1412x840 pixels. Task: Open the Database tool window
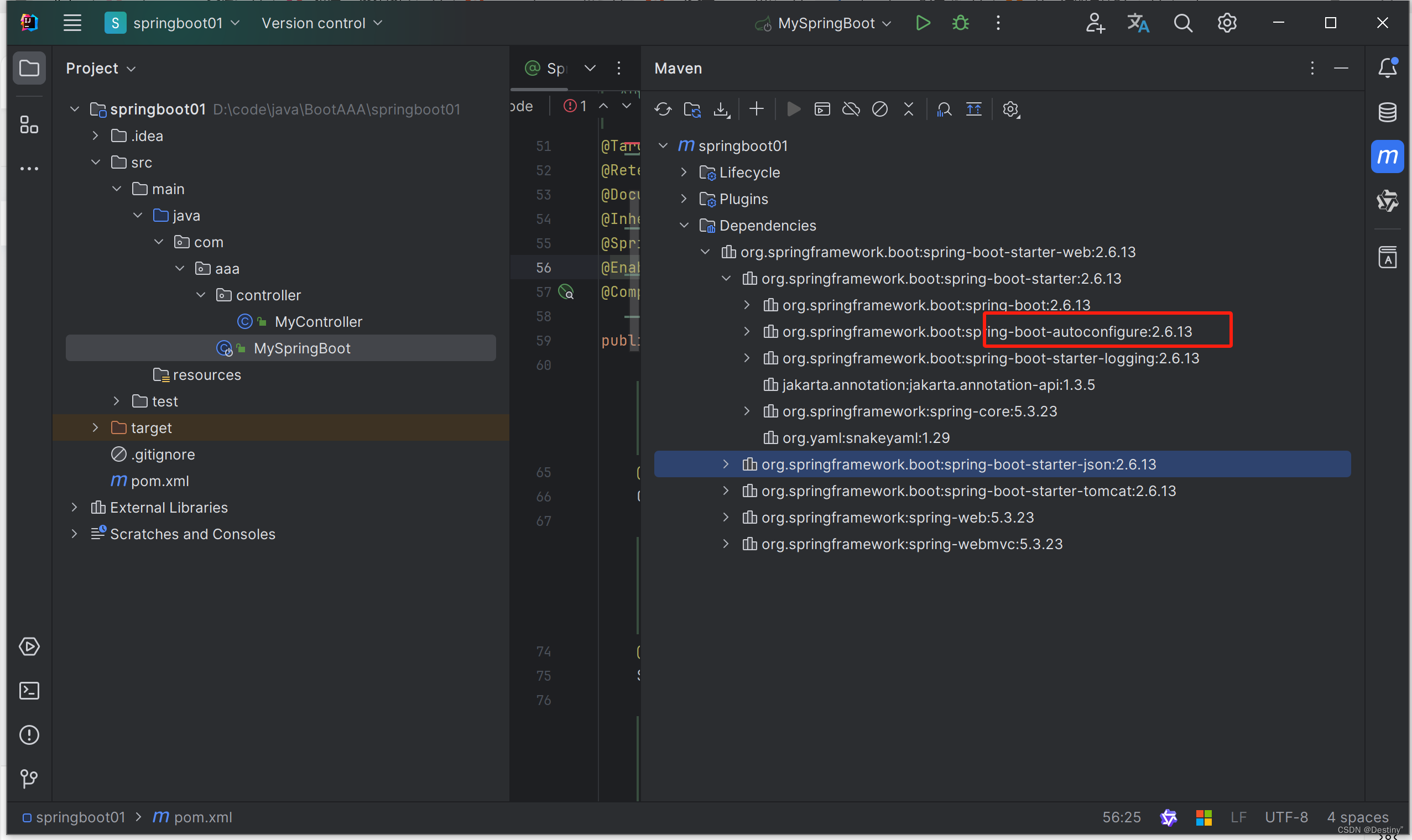(x=1387, y=112)
